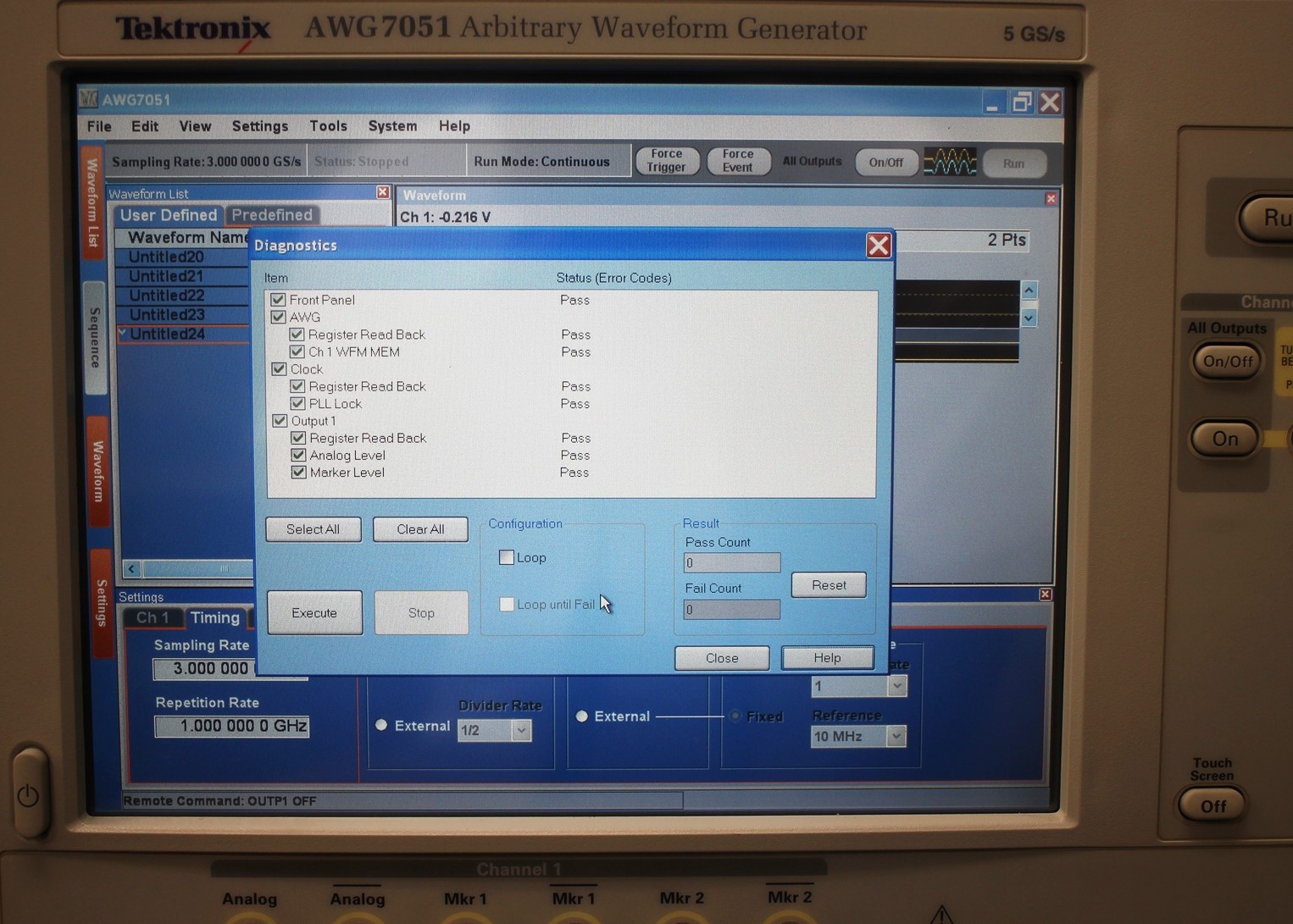Image resolution: width=1293 pixels, height=924 pixels.
Task: Click the Pass Count field
Action: coord(732,562)
